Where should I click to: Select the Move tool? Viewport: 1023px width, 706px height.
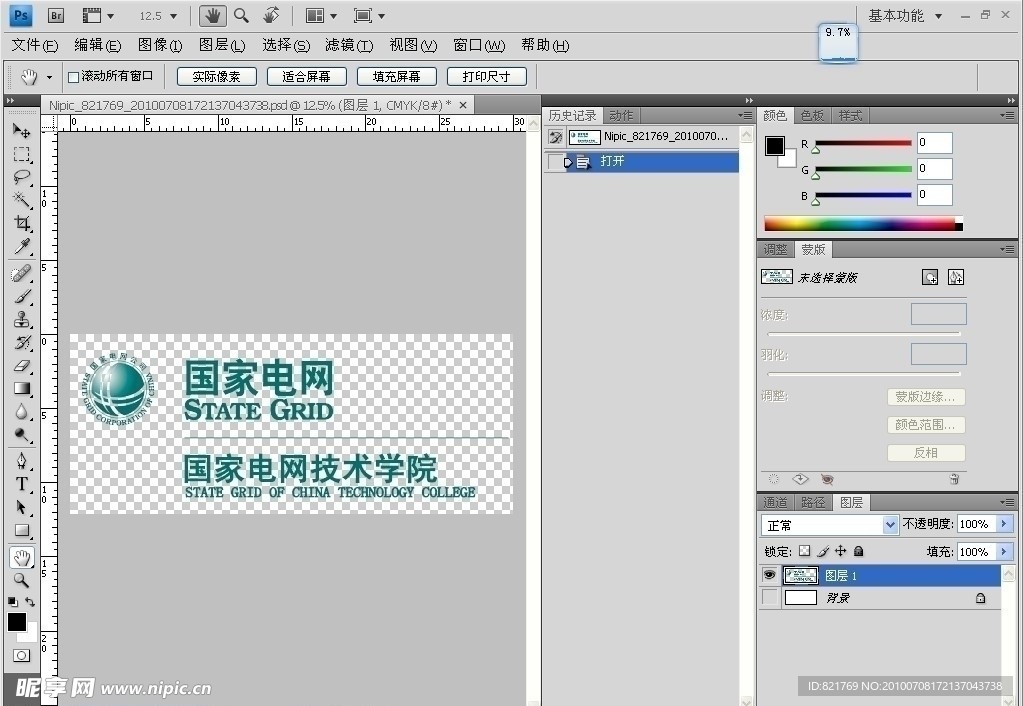pyautogui.click(x=22, y=131)
